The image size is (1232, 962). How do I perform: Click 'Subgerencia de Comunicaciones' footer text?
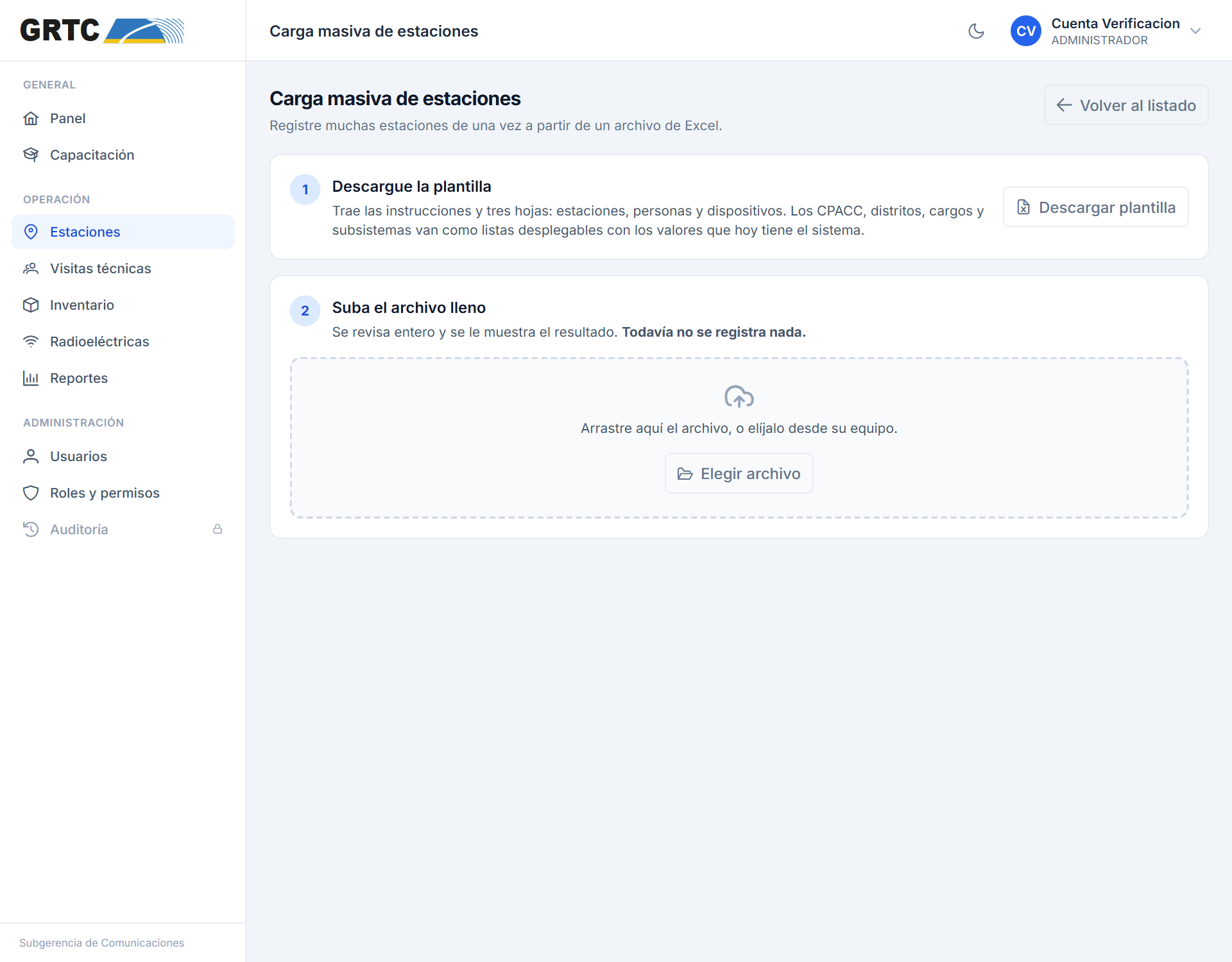pos(101,943)
